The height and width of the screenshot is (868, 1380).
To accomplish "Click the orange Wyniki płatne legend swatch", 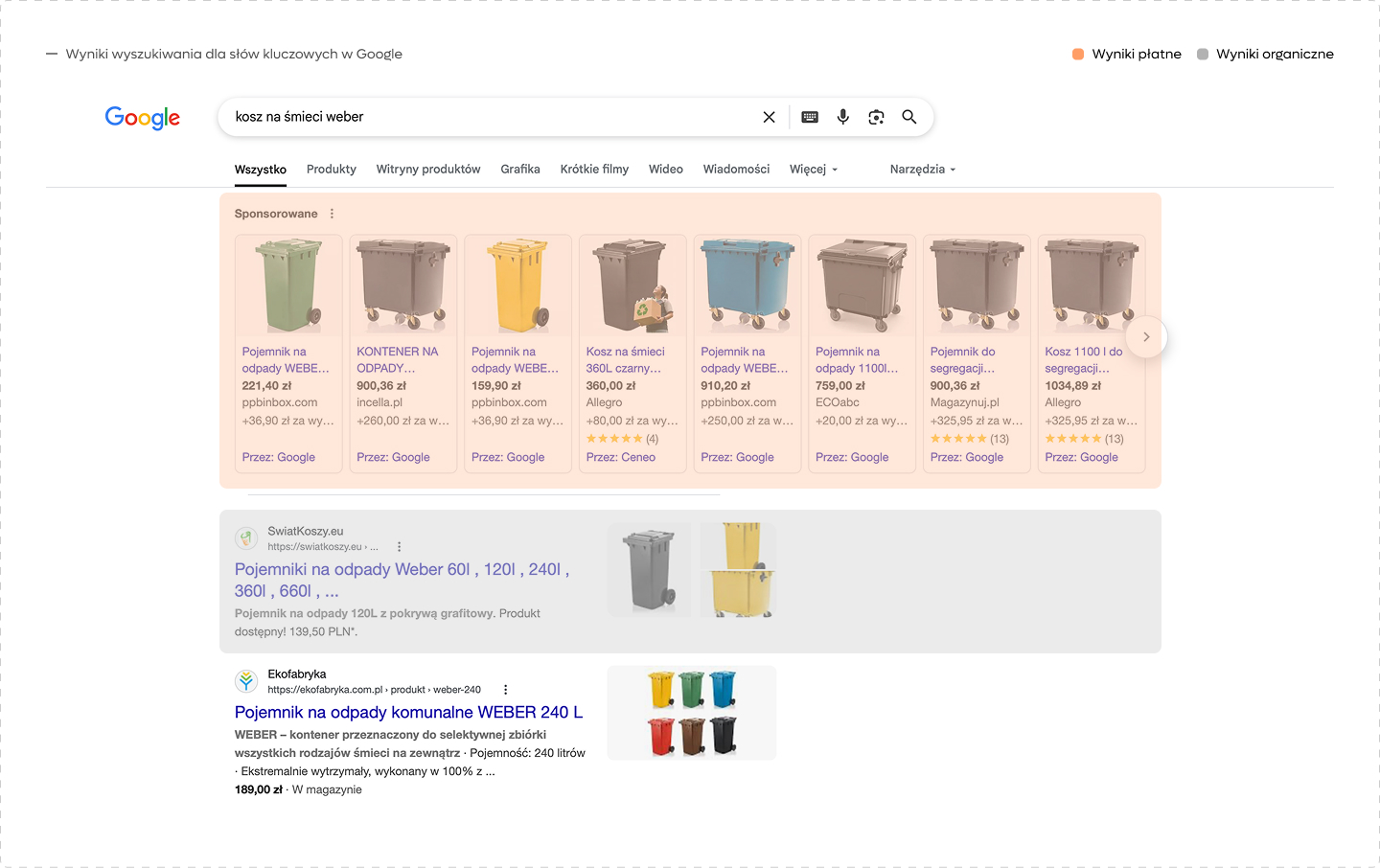I will [x=1078, y=55].
